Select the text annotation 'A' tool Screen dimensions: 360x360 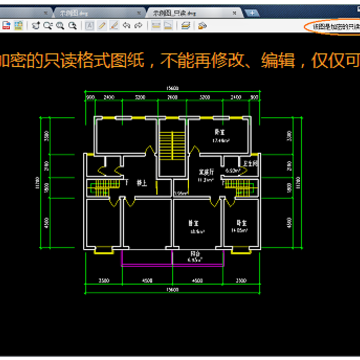pyautogui.click(x=89, y=25)
